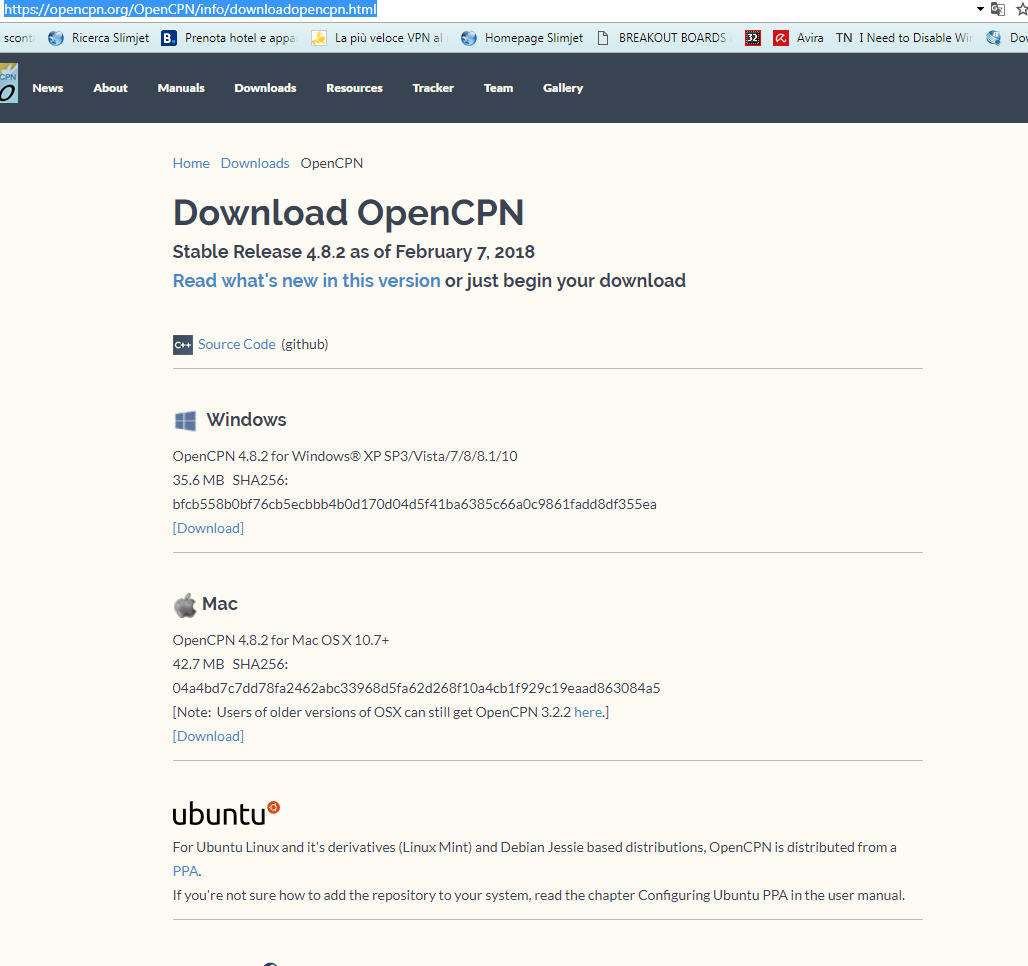
Task: Click the Windows SHA256 hash starting 'bfcb558b'
Action: (x=414, y=504)
